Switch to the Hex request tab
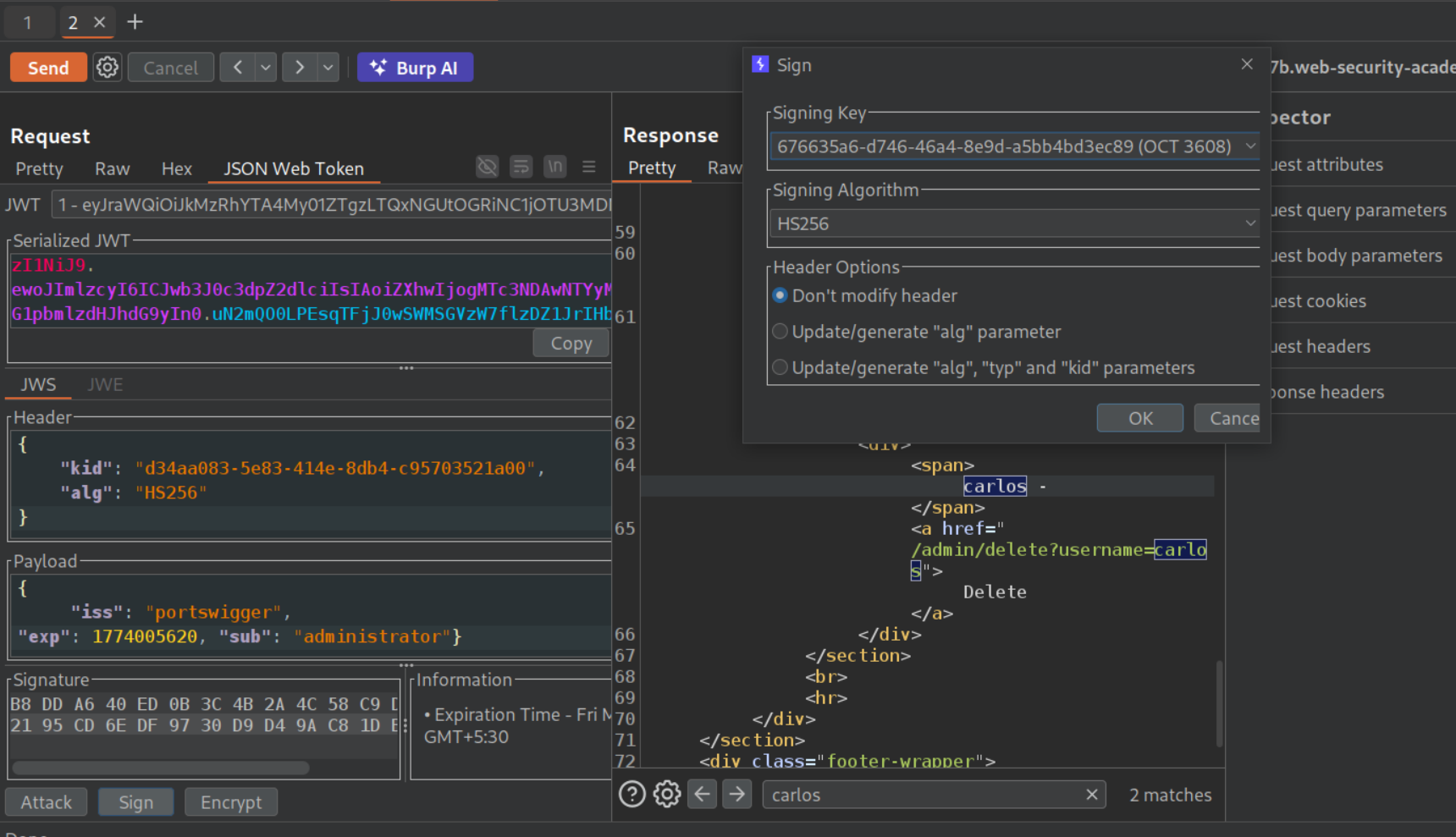 (x=176, y=169)
